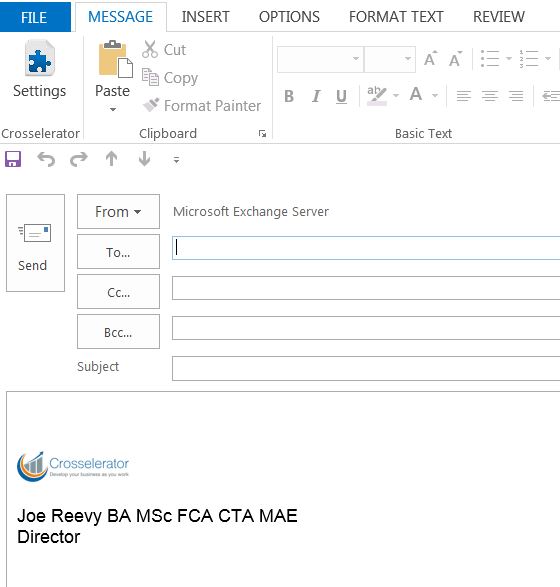
Task: Expand the From account dropdown
Action: click(x=118, y=212)
